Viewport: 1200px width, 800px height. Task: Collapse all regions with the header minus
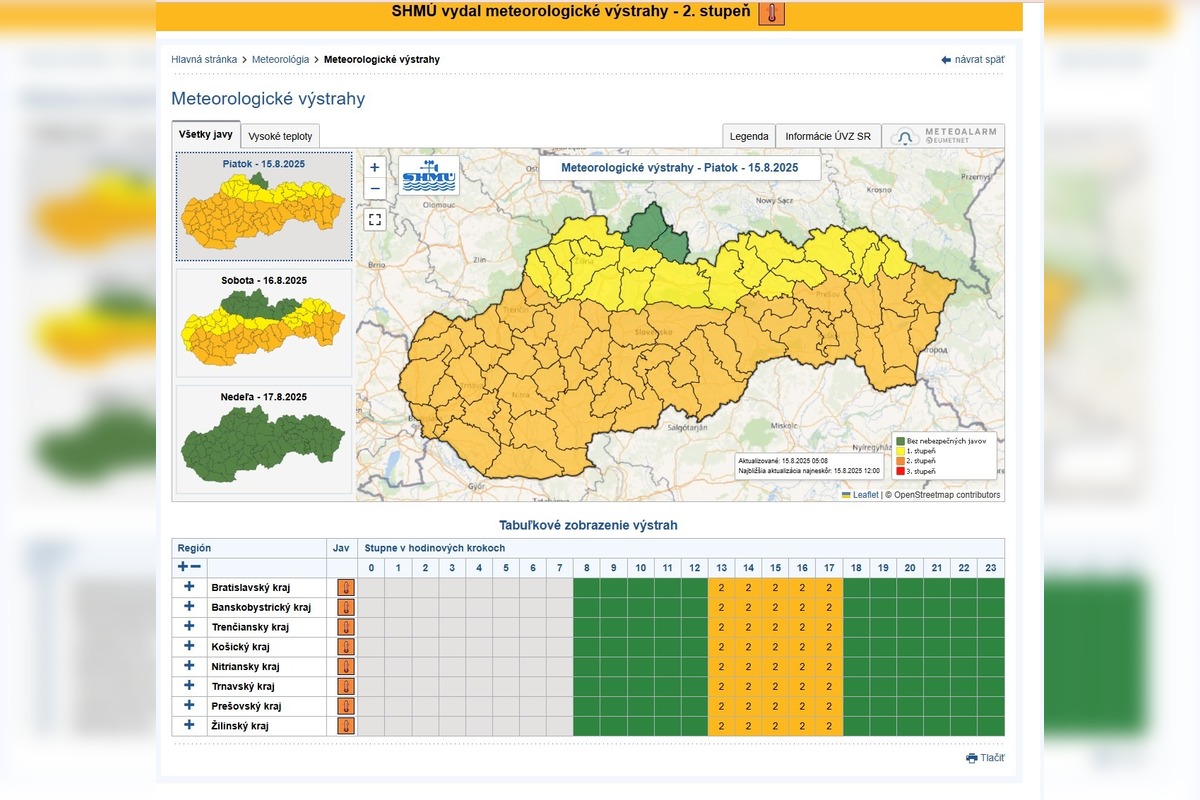point(196,567)
